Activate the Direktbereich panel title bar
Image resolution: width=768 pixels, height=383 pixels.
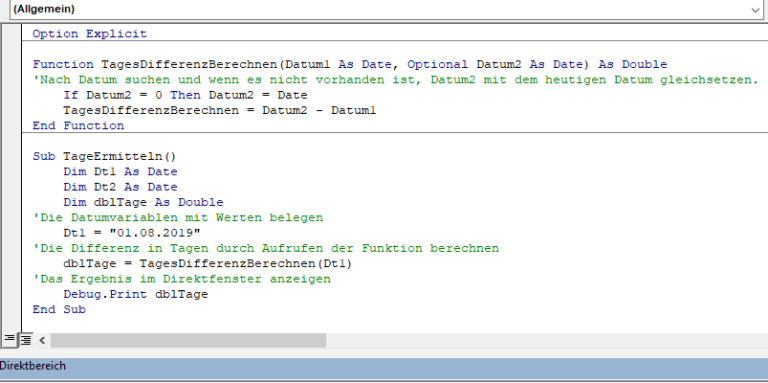coord(384,366)
